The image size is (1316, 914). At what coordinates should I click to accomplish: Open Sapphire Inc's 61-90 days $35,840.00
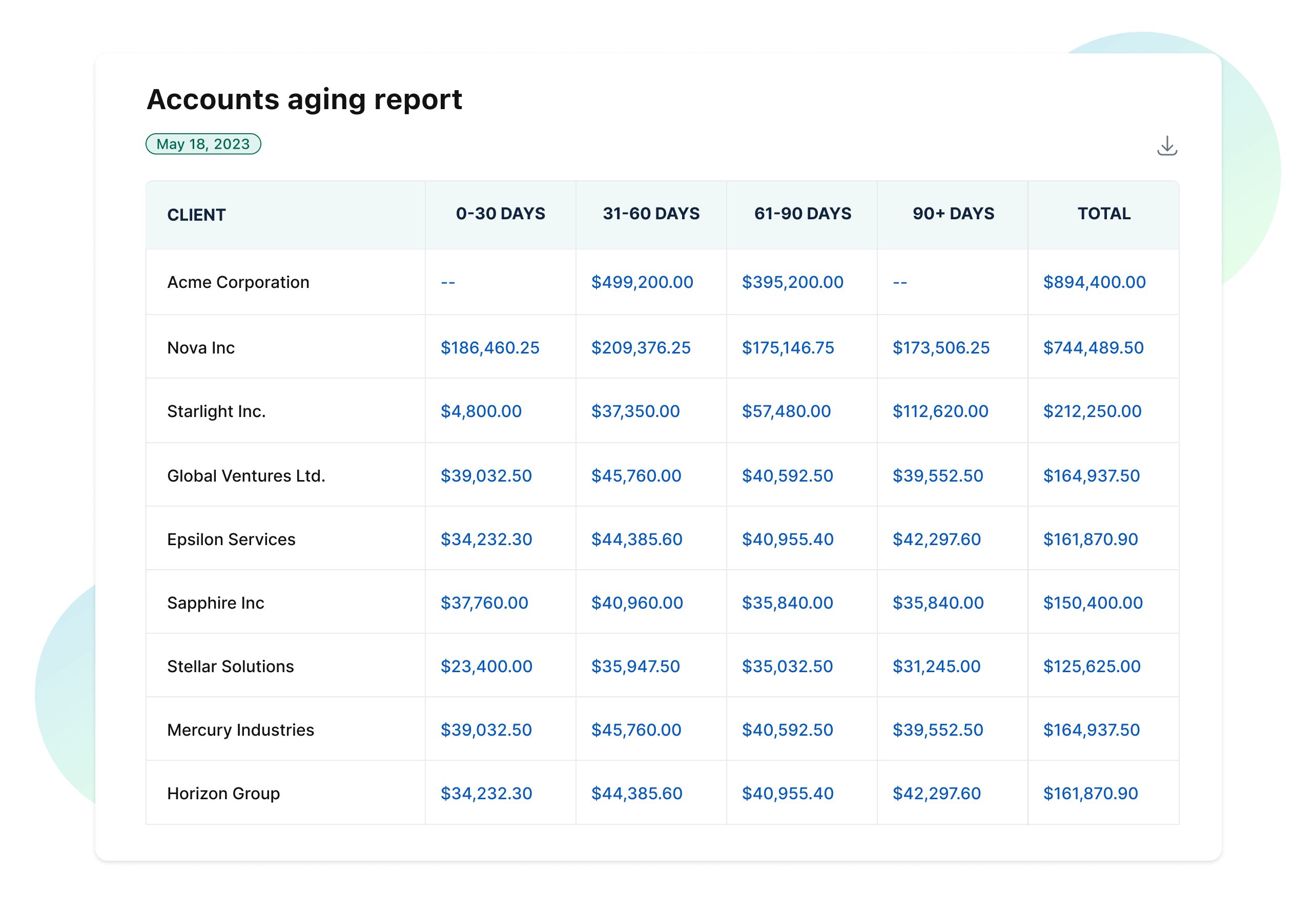click(787, 603)
